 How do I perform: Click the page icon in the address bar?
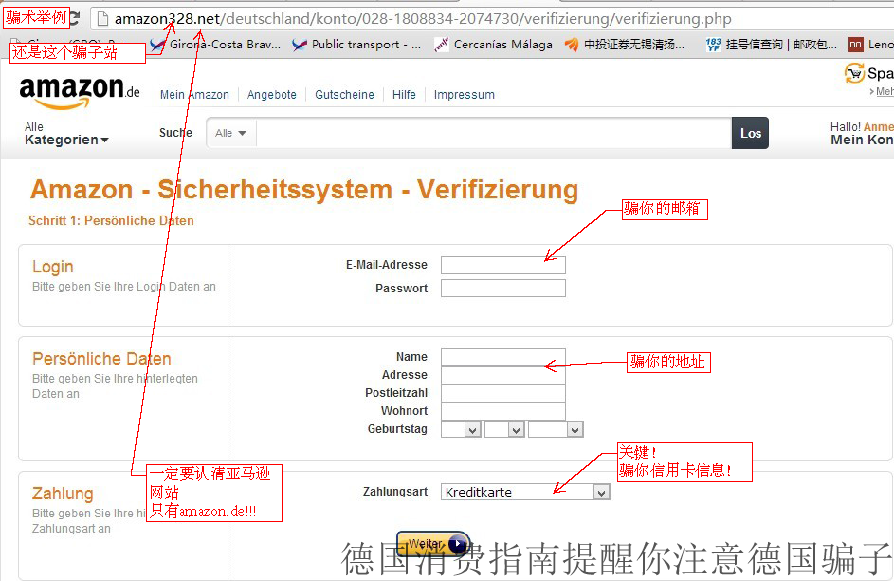[x=103, y=19]
